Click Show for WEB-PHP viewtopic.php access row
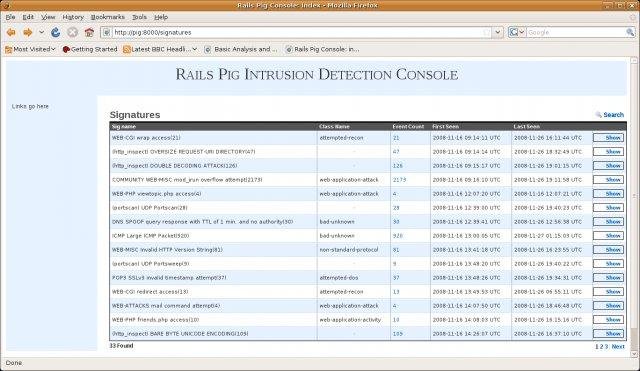The height and width of the screenshot is (371, 640). 608,193
